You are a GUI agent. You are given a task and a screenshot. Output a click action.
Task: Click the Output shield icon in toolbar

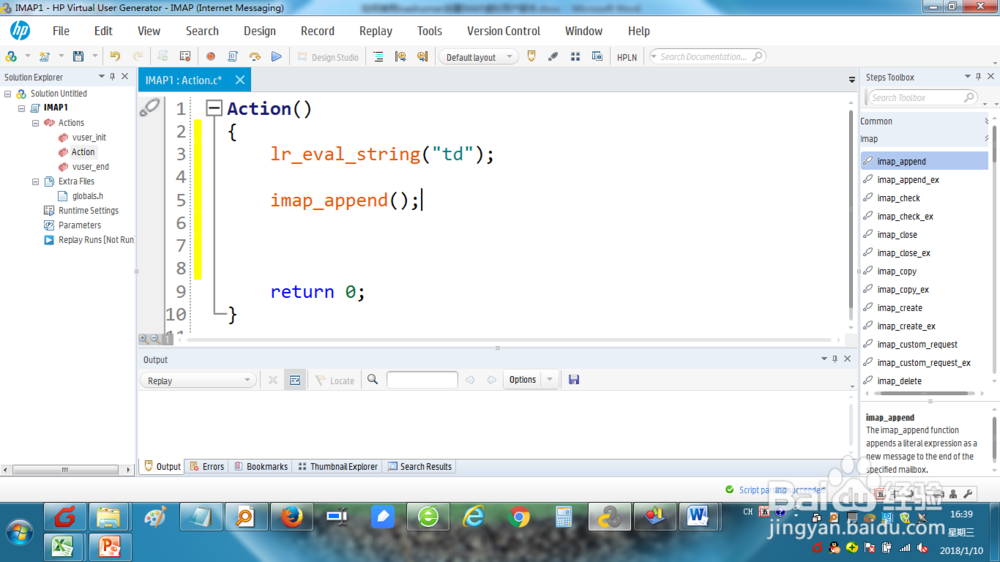coord(531,57)
